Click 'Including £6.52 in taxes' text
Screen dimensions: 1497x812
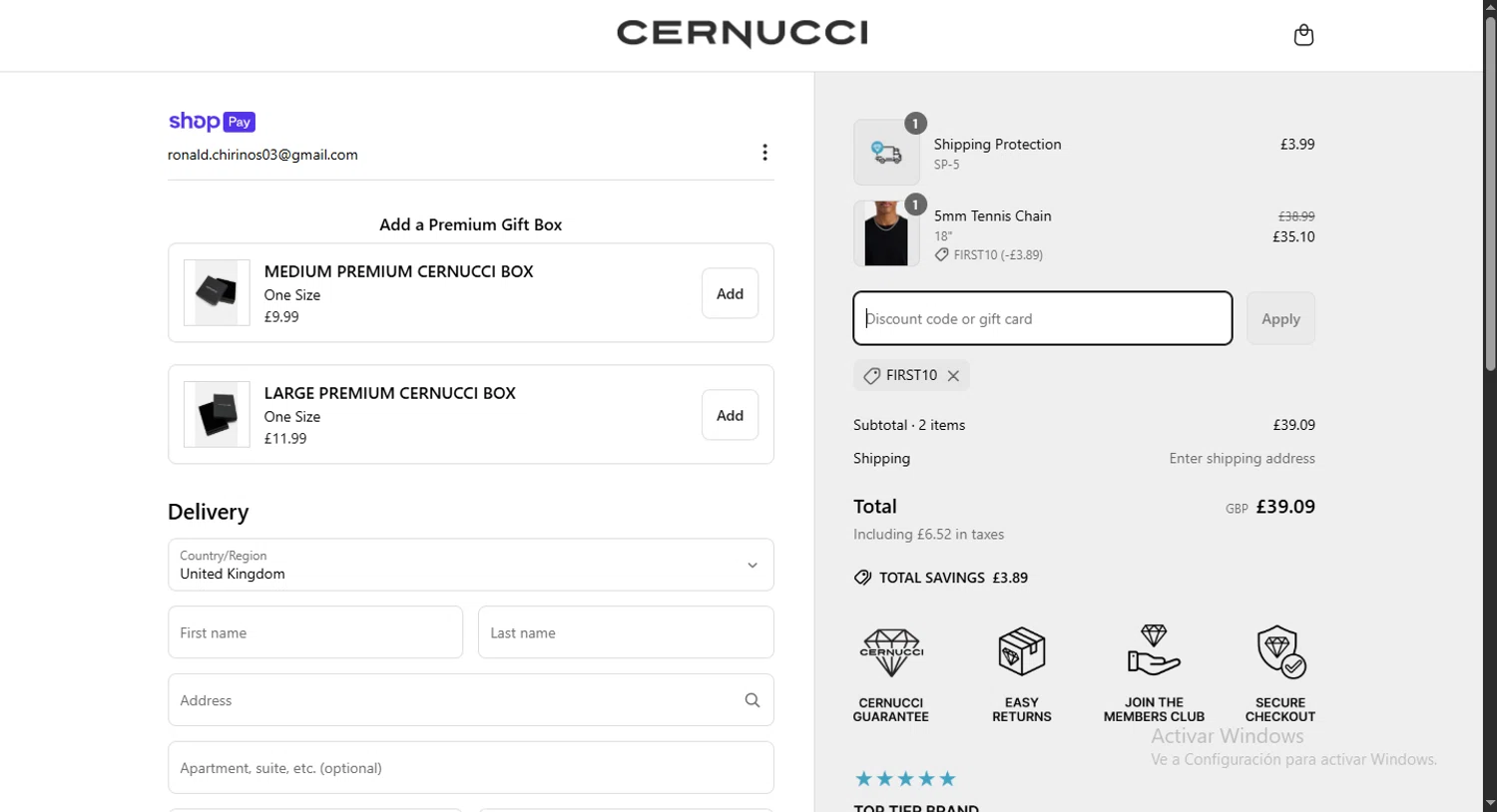point(928,535)
